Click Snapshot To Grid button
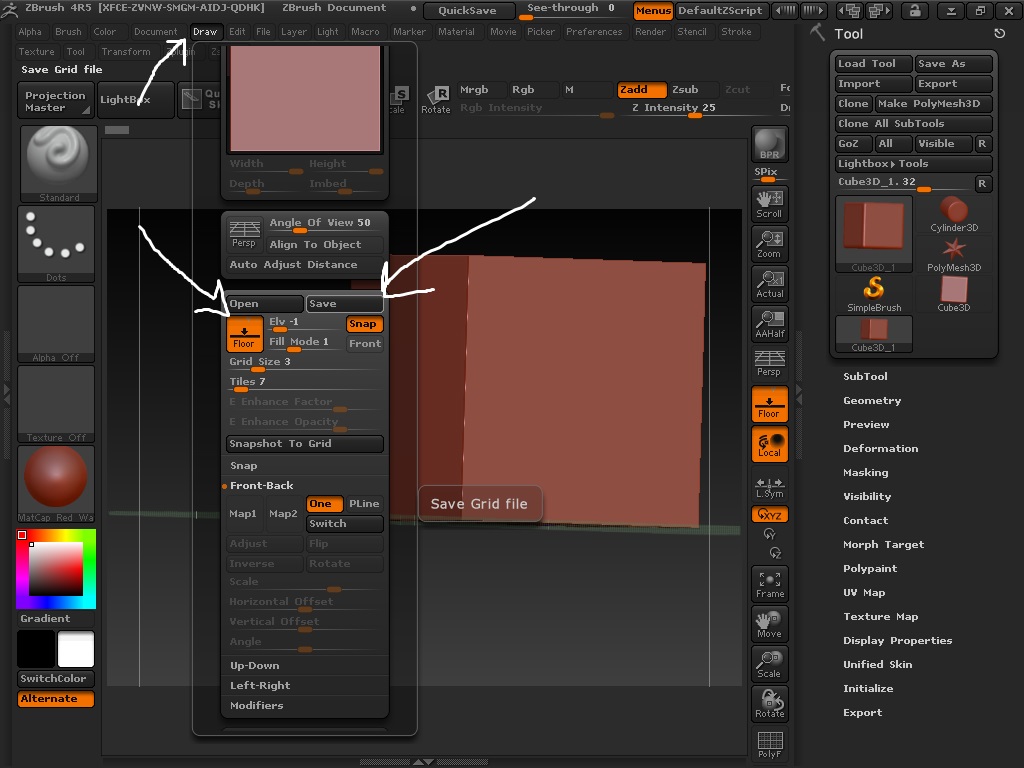Image resolution: width=1024 pixels, height=768 pixels. 304,443
